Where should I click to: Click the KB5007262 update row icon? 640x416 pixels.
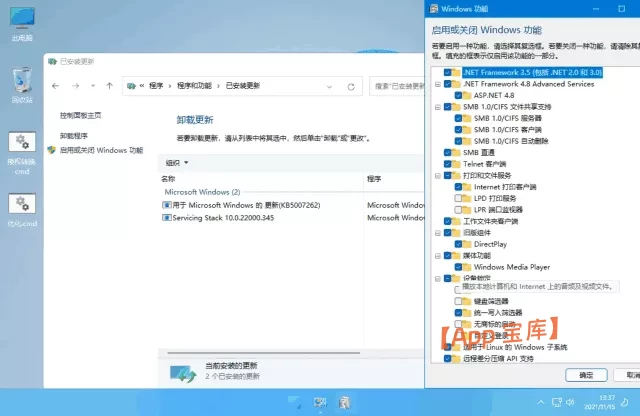[167, 205]
